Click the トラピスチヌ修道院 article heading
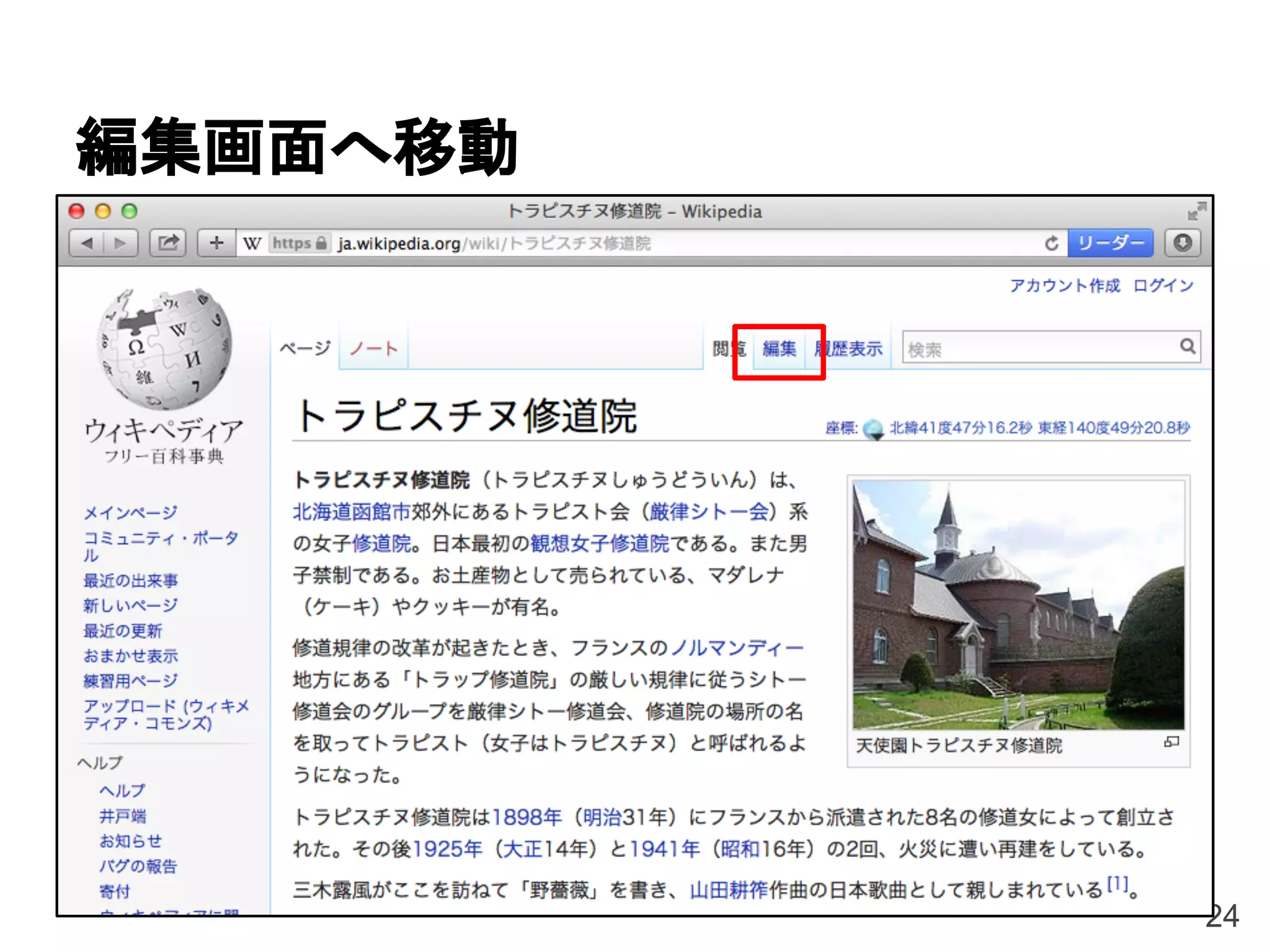The width and height of the screenshot is (1270, 952). 466,416
